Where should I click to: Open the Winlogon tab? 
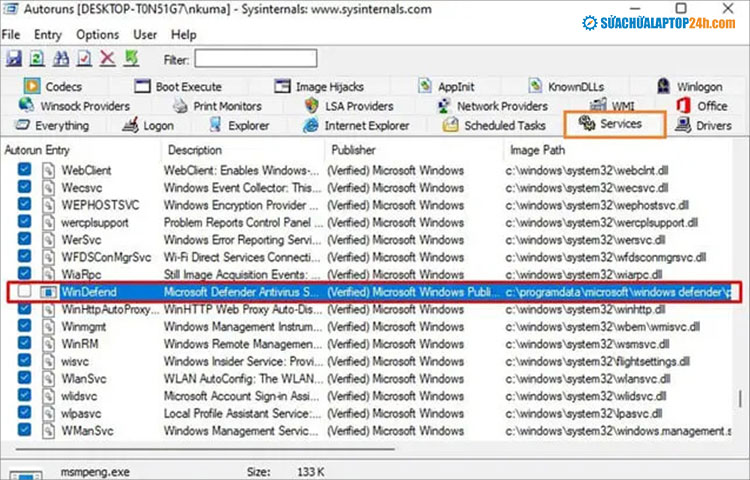pos(690,87)
